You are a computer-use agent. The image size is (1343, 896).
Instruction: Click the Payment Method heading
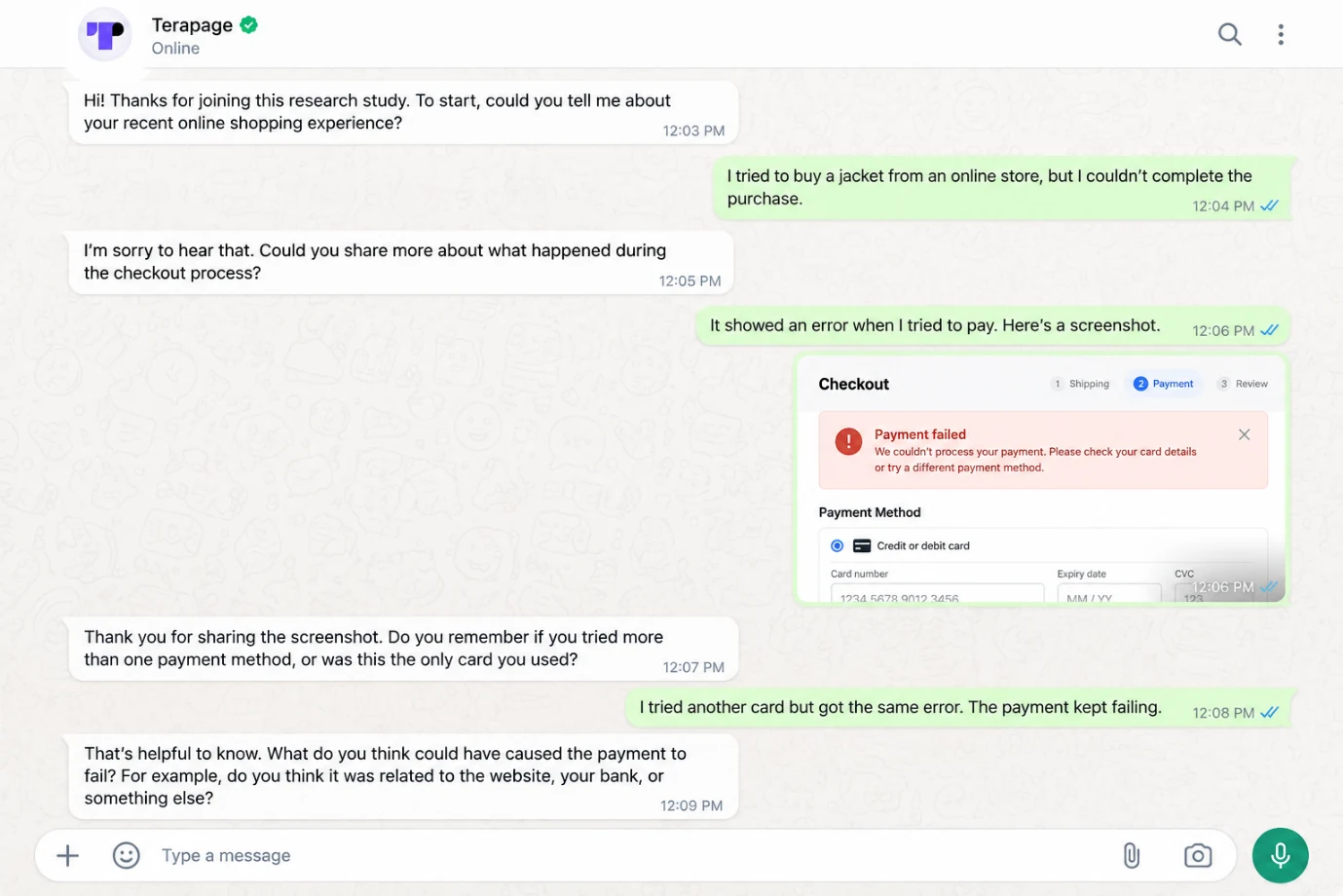(870, 512)
